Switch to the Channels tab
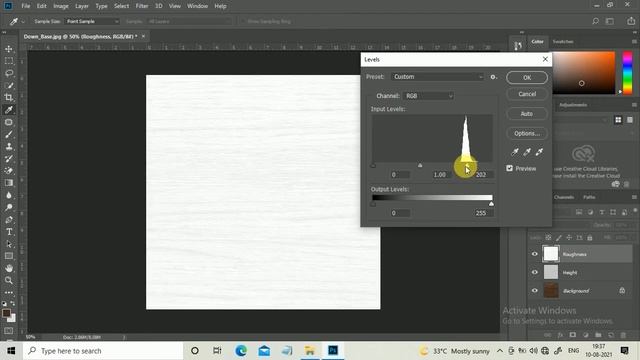Image resolution: width=640 pixels, height=360 pixels. pos(564,197)
